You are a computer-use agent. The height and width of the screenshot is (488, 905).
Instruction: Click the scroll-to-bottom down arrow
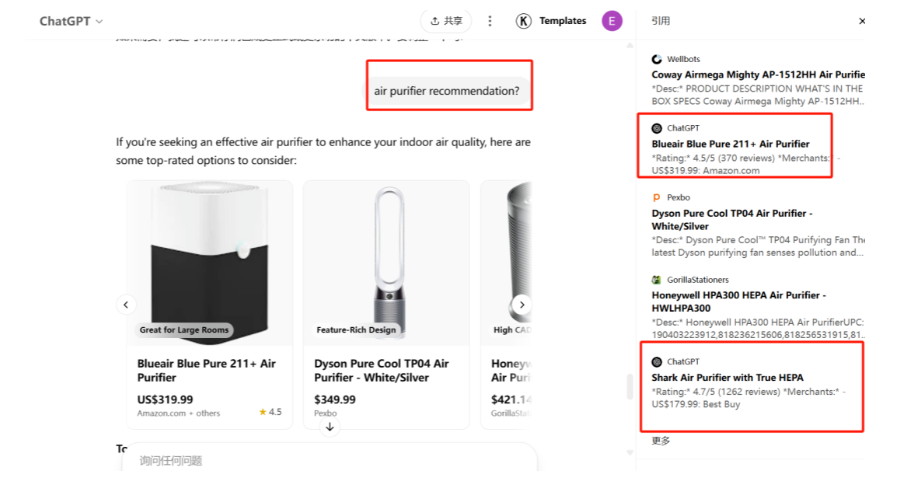pyautogui.click(x=330, y=427)
